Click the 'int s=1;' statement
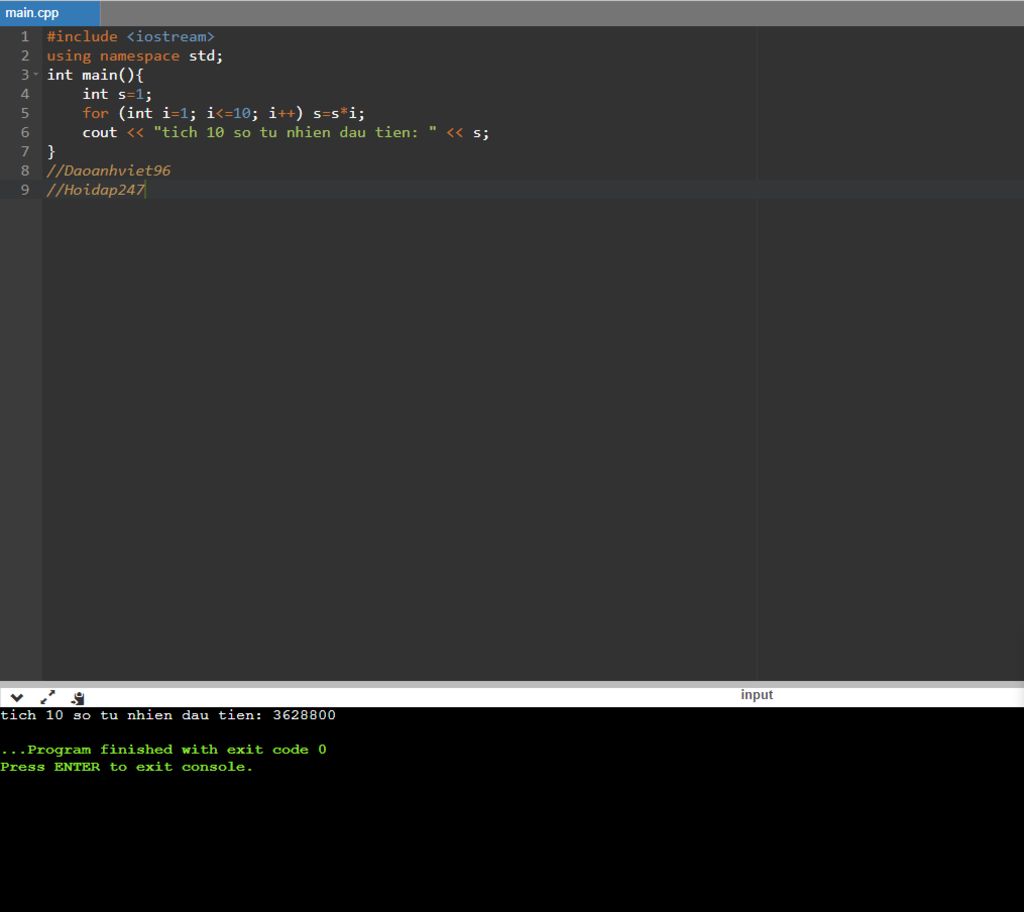 tap(117, 94)
